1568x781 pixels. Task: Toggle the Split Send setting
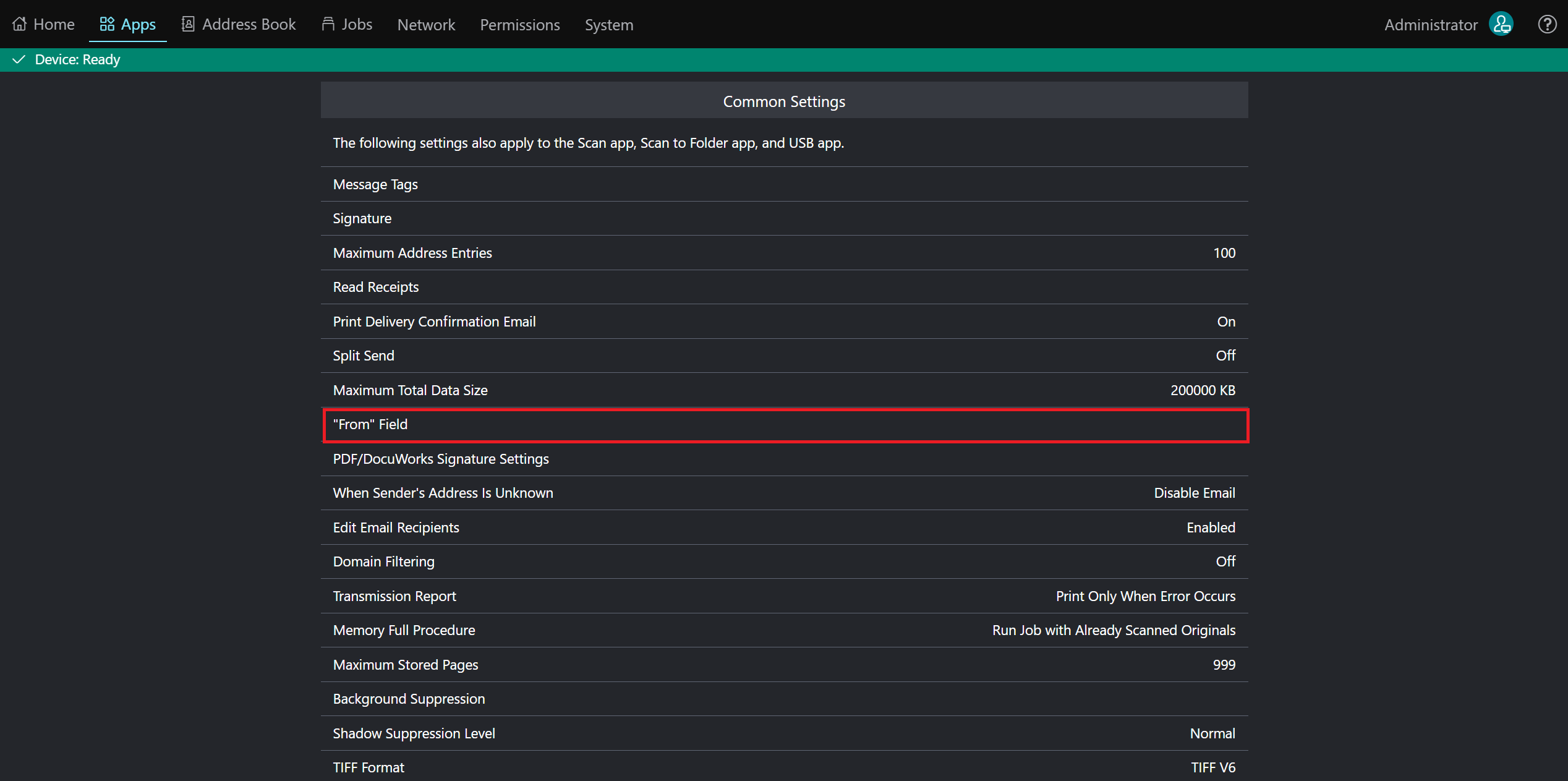point(784,356)
